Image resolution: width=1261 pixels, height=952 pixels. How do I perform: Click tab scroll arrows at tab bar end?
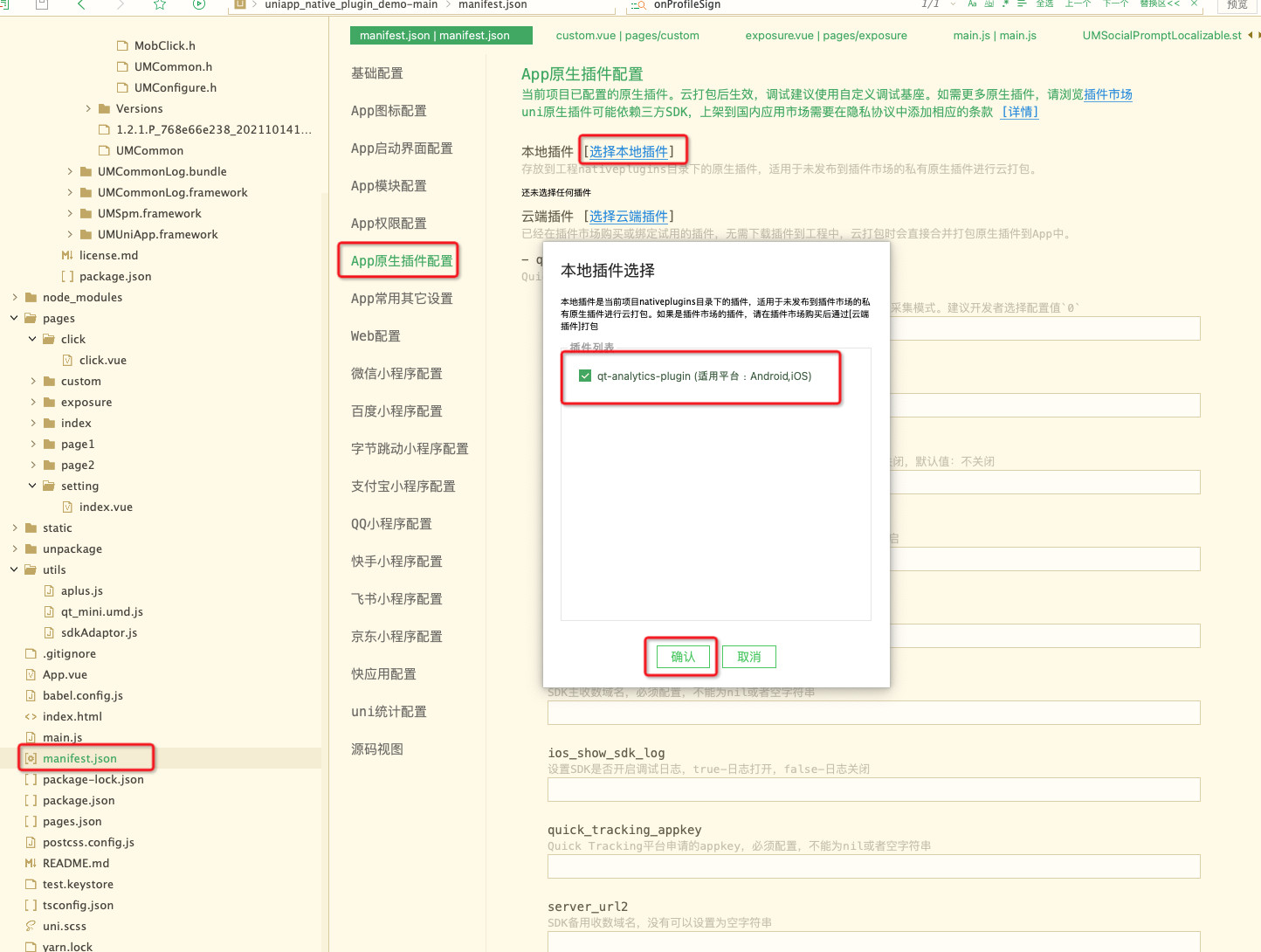click(1254, 35)
